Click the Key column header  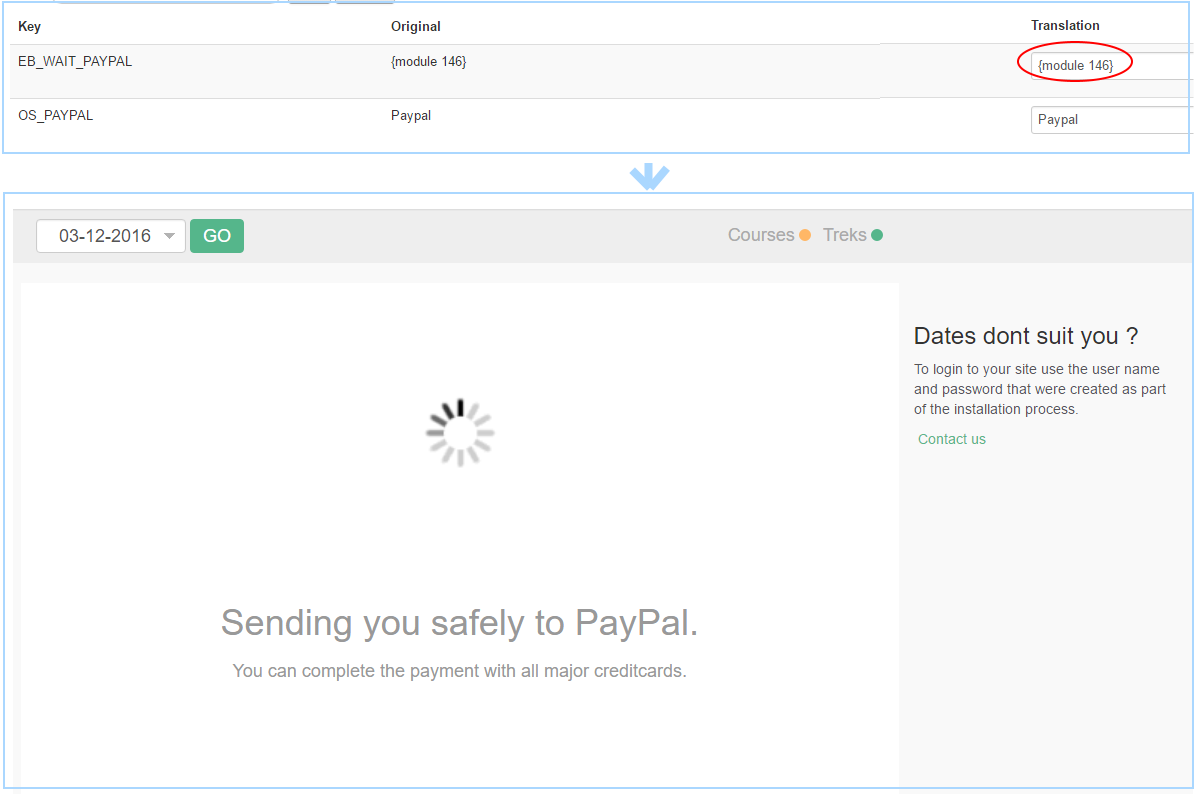tap(29, 26)
